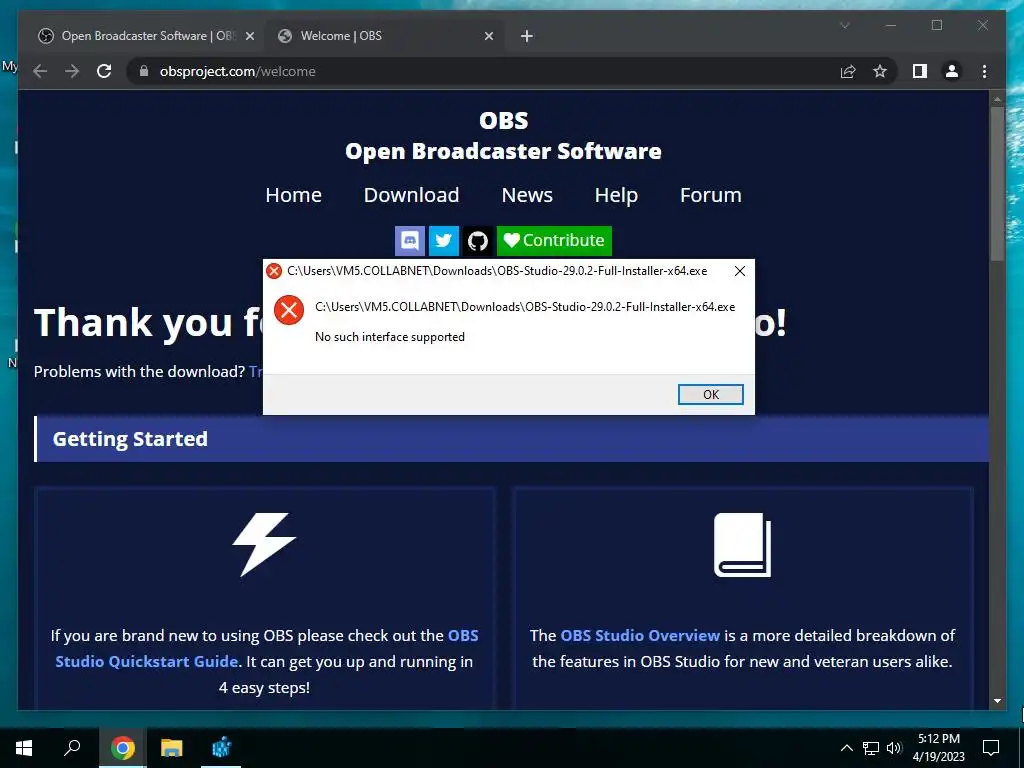Open the Download nav item
Viewport: 1024px width, 768px height.
[411, 195]
